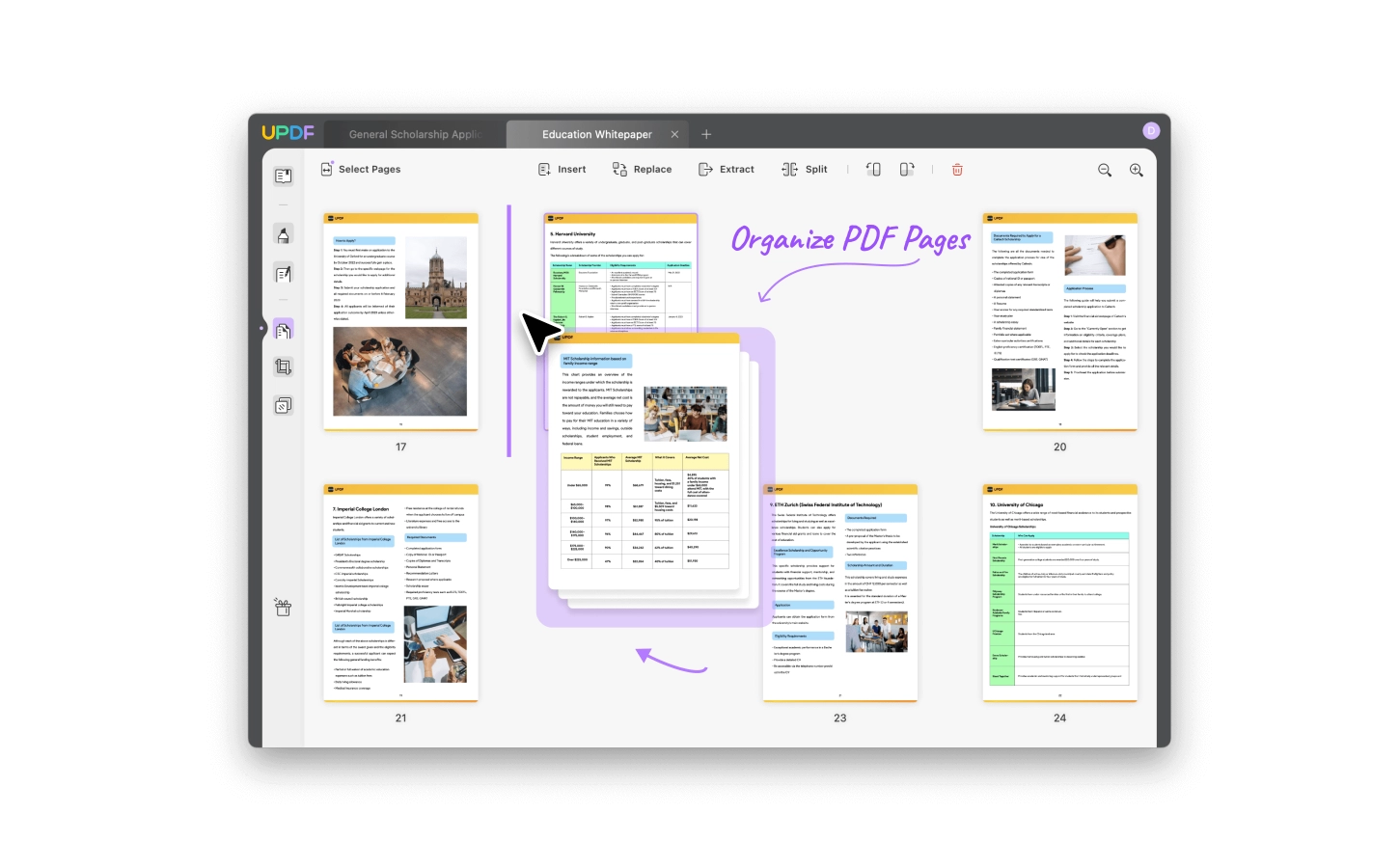Click the gift icon in sidebar
Viewport: 1399px width, 868px height.
pos(283,607)
